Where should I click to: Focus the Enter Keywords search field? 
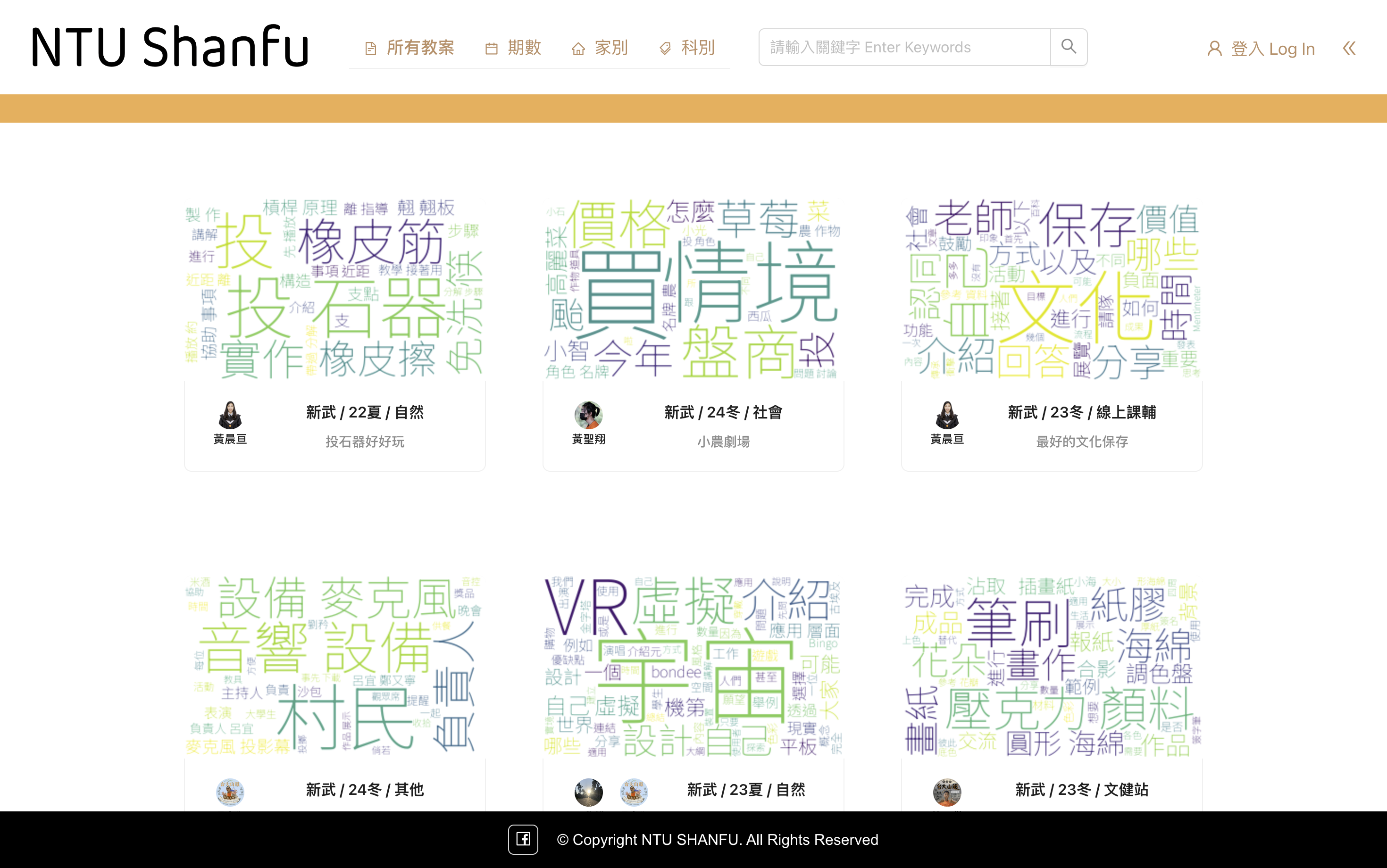904,47
